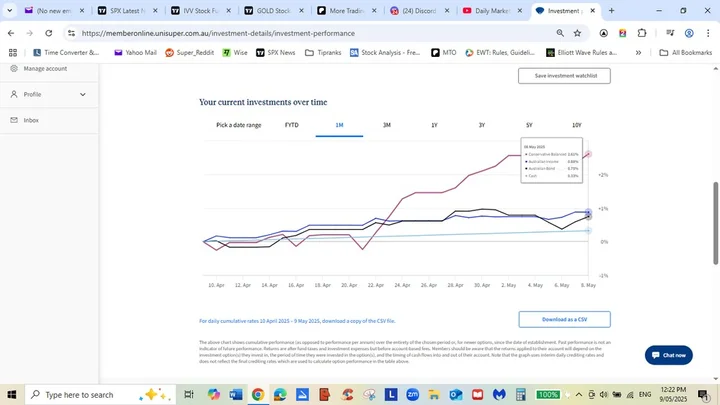
Task: Open the Profile person icon in sidebar
Action: pyautogui.click(x=14, y=94)
